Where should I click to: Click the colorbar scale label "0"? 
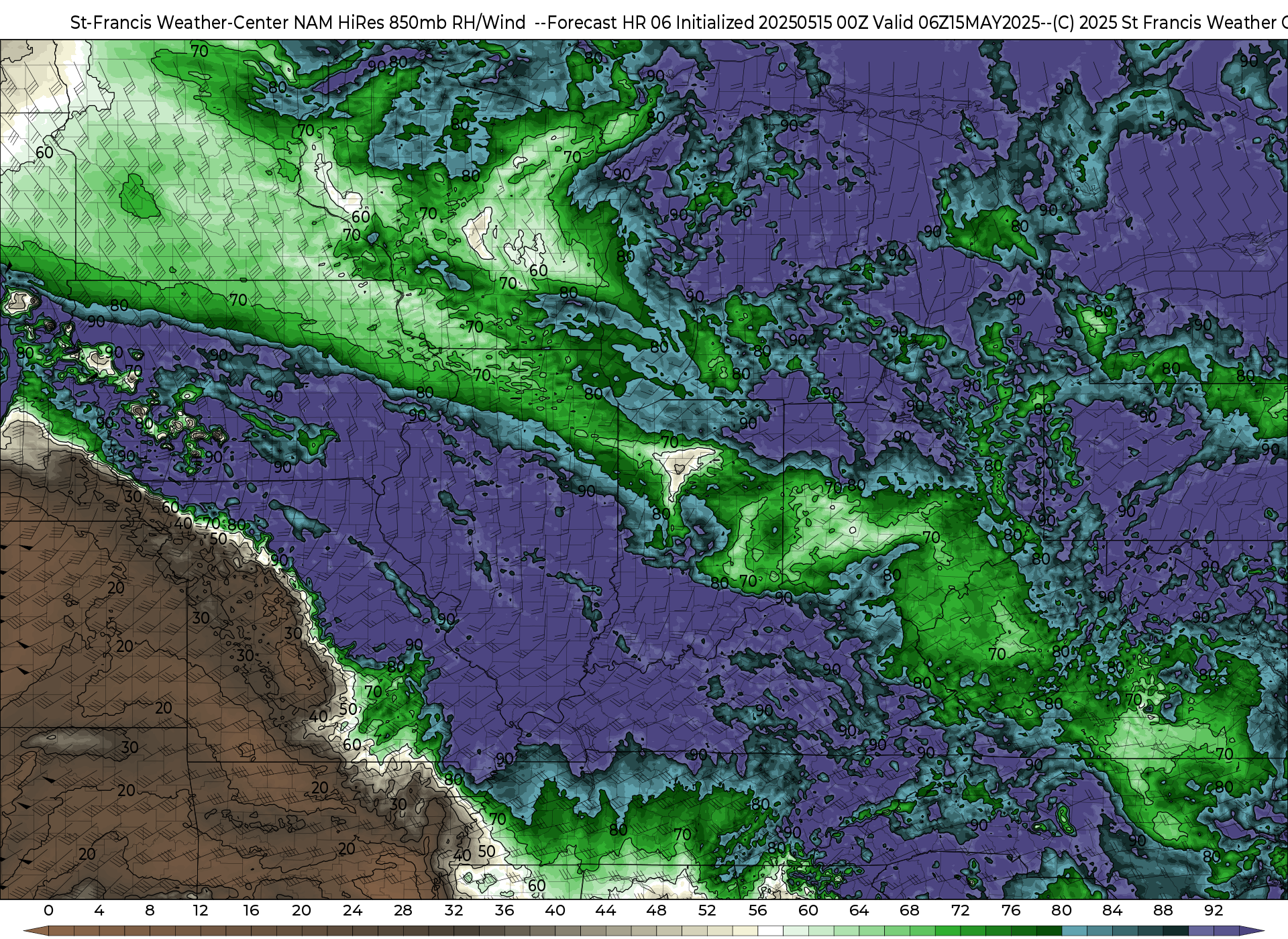click(48, 911)
